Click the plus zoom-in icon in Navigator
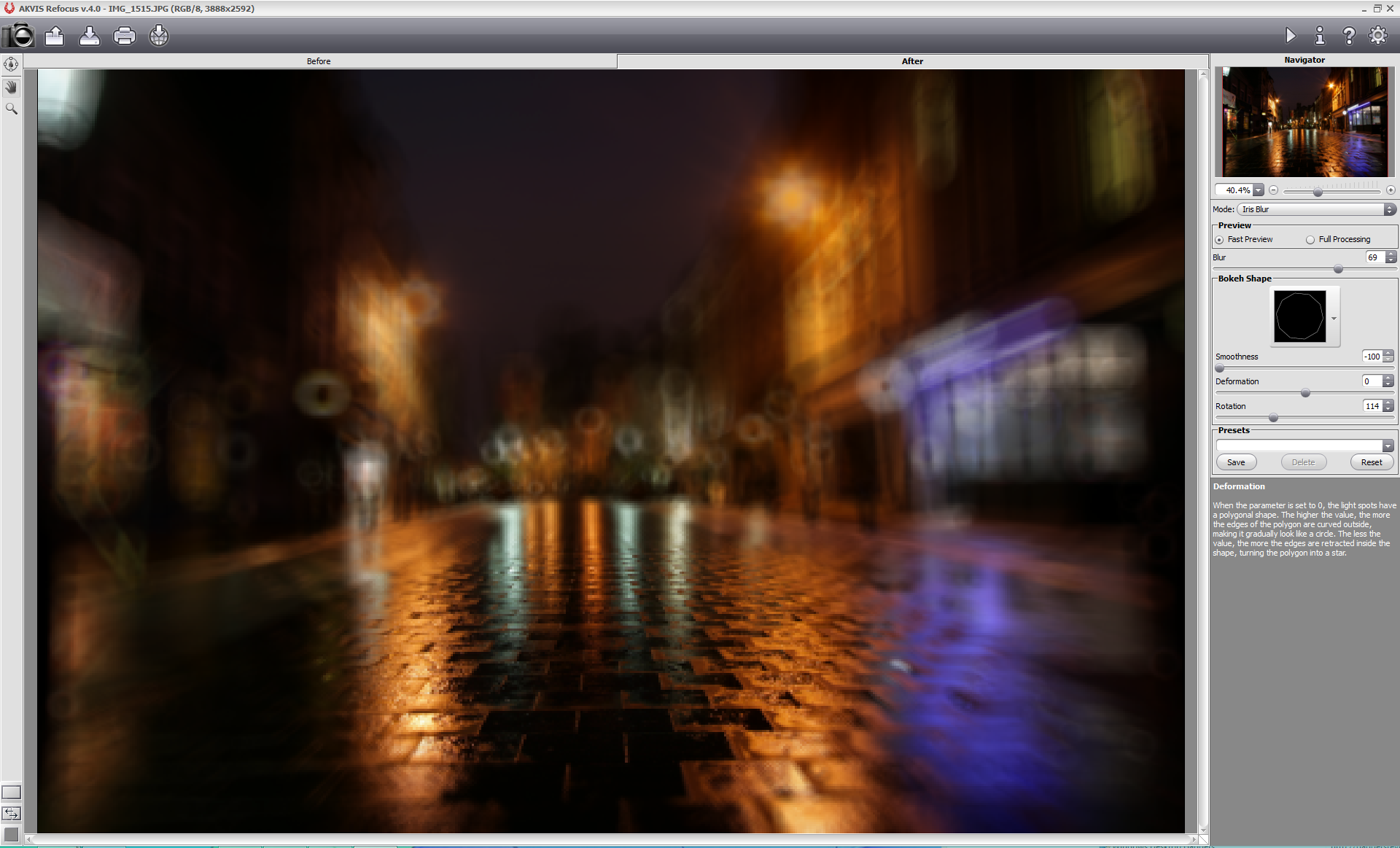Viewport: 1400px width, 848px height. click(1391, 190)
